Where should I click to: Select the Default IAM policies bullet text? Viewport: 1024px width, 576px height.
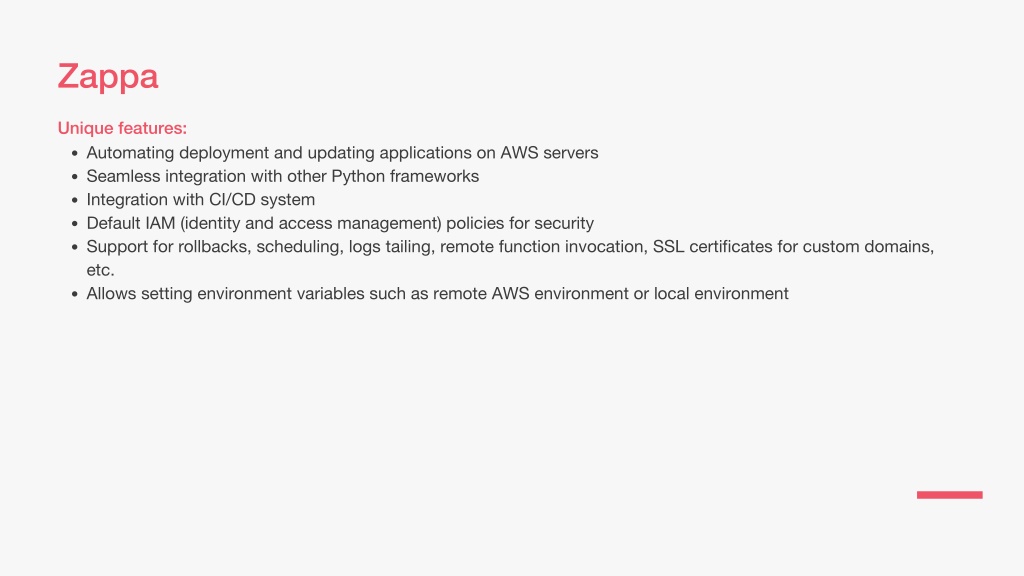[340, 223]
